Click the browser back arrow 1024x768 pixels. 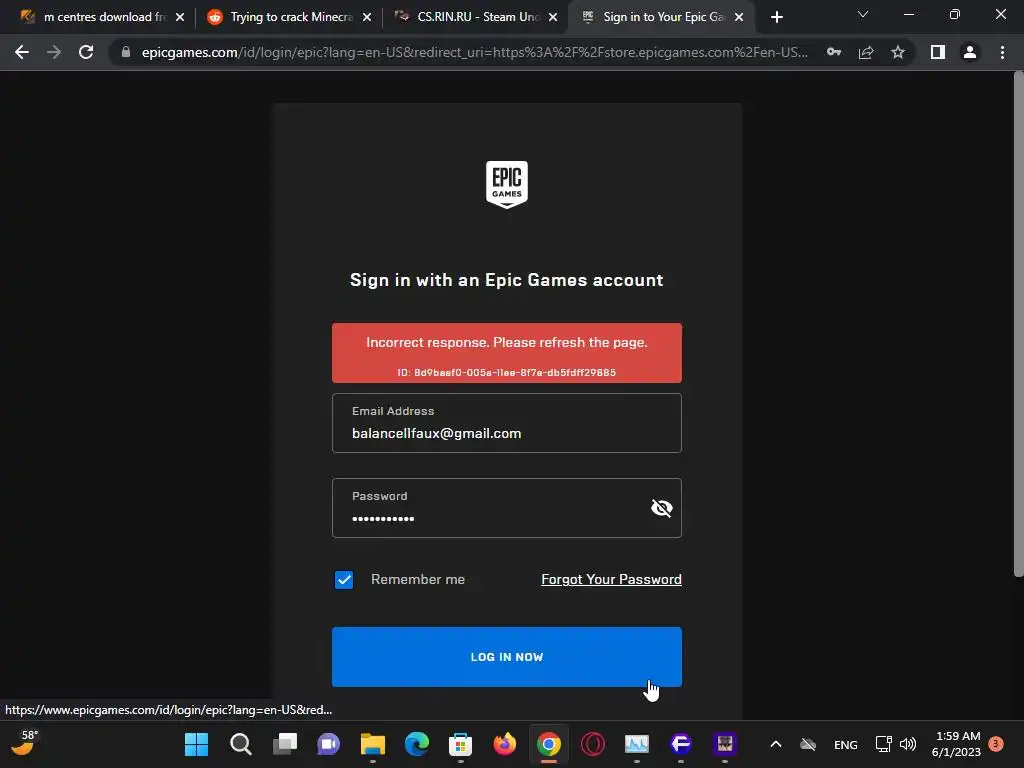tap(22, 52)
